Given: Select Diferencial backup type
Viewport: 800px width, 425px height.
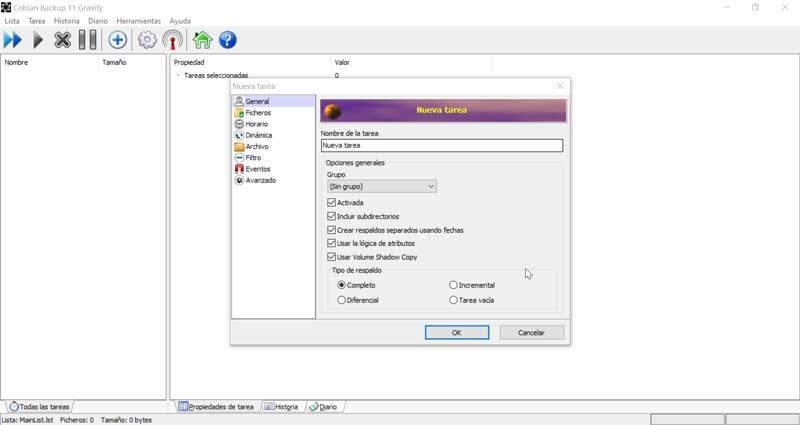Looking at the screenshot, I should coord(341,301).
